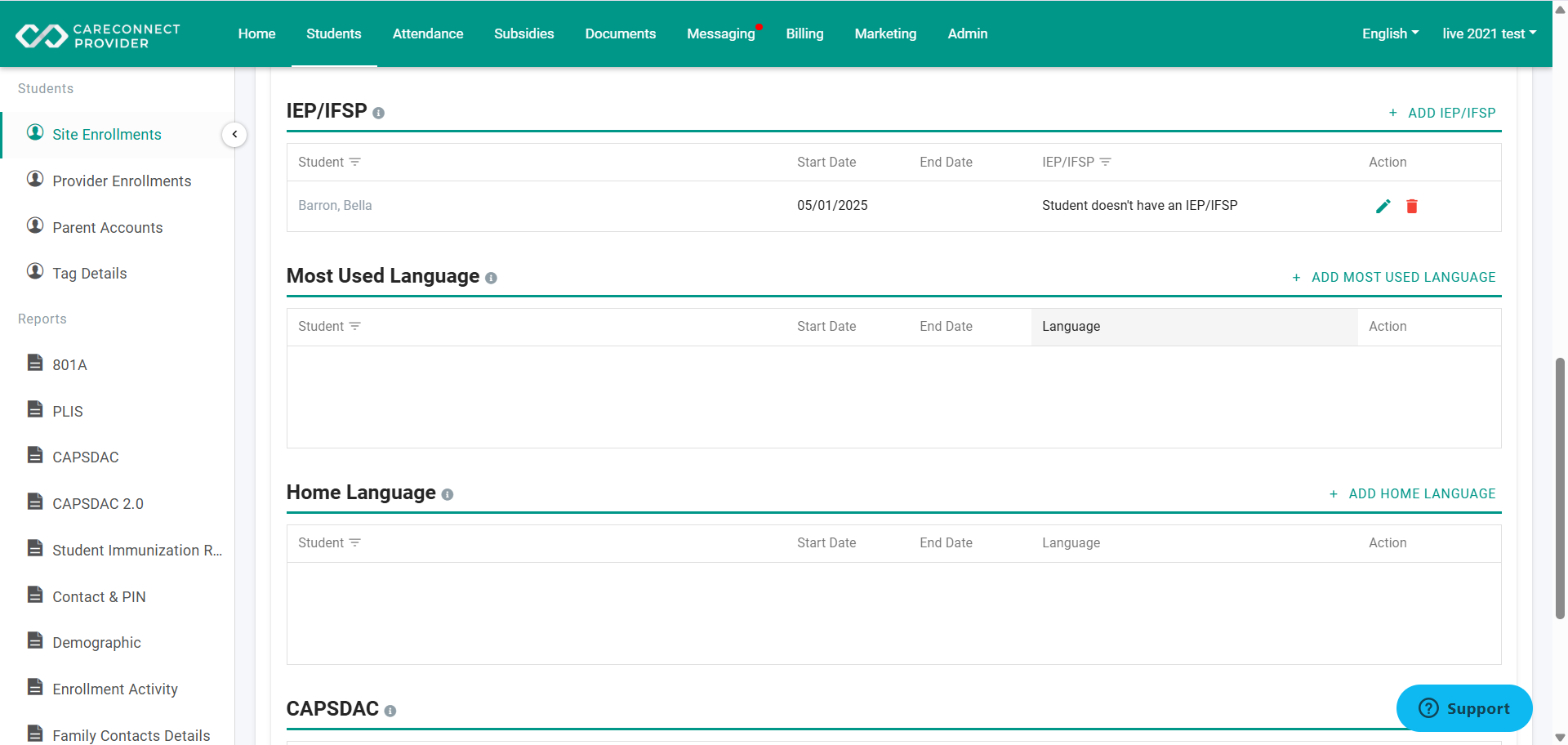Collapse the sidebar with chevron button
Viewport: 1568px width, 745px height.
tap(234, 134)
